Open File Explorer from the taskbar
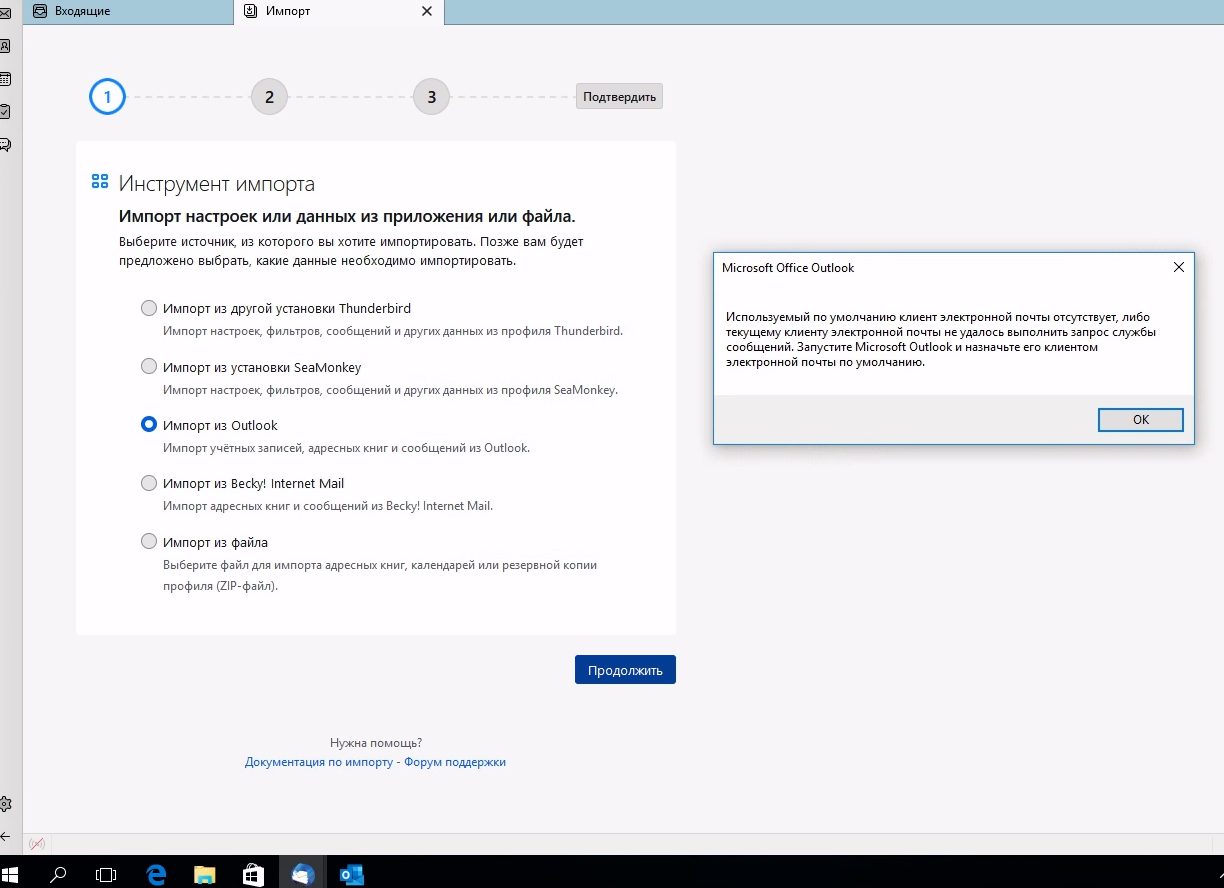The width and height of the screenshot is (1224, 888). (x=204, y=875)
